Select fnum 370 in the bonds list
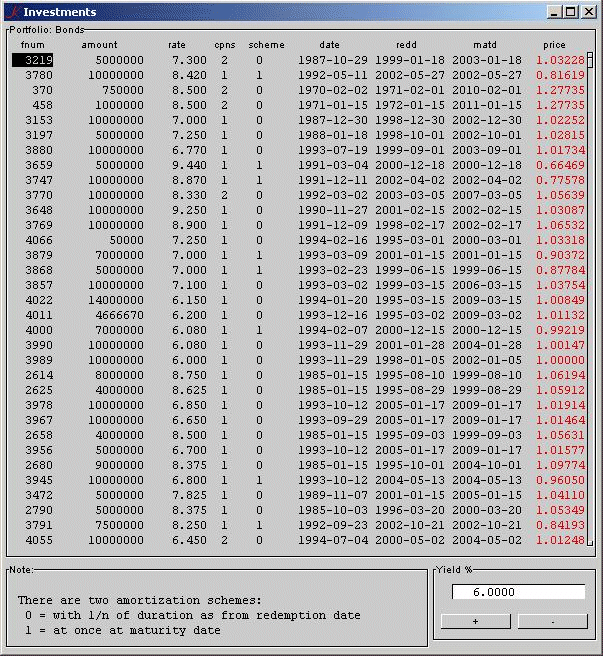 click(42, 90)
